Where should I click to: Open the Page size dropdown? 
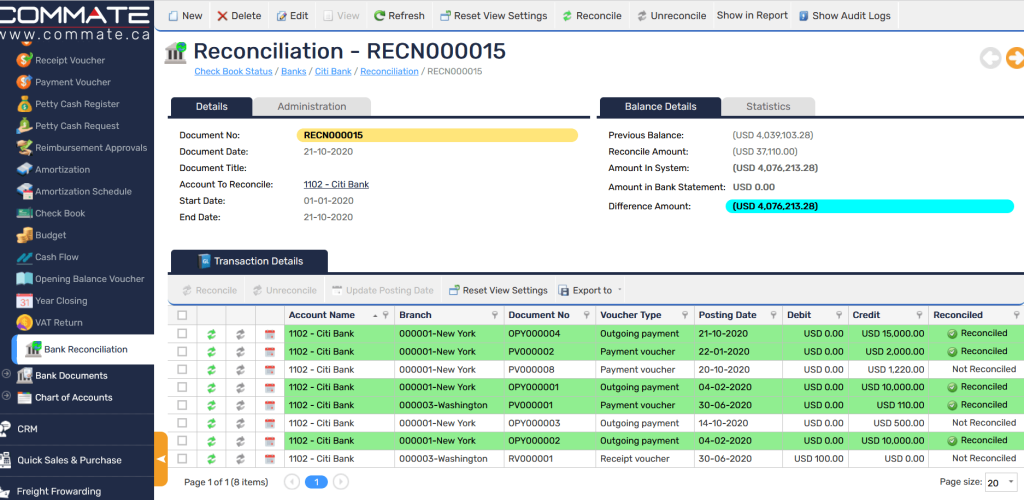[1001, 482]
